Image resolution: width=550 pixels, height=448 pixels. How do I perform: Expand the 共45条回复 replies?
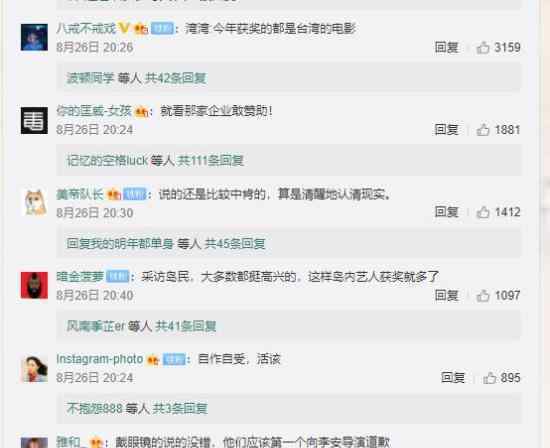pyautogui.click(x=235, y=243)
